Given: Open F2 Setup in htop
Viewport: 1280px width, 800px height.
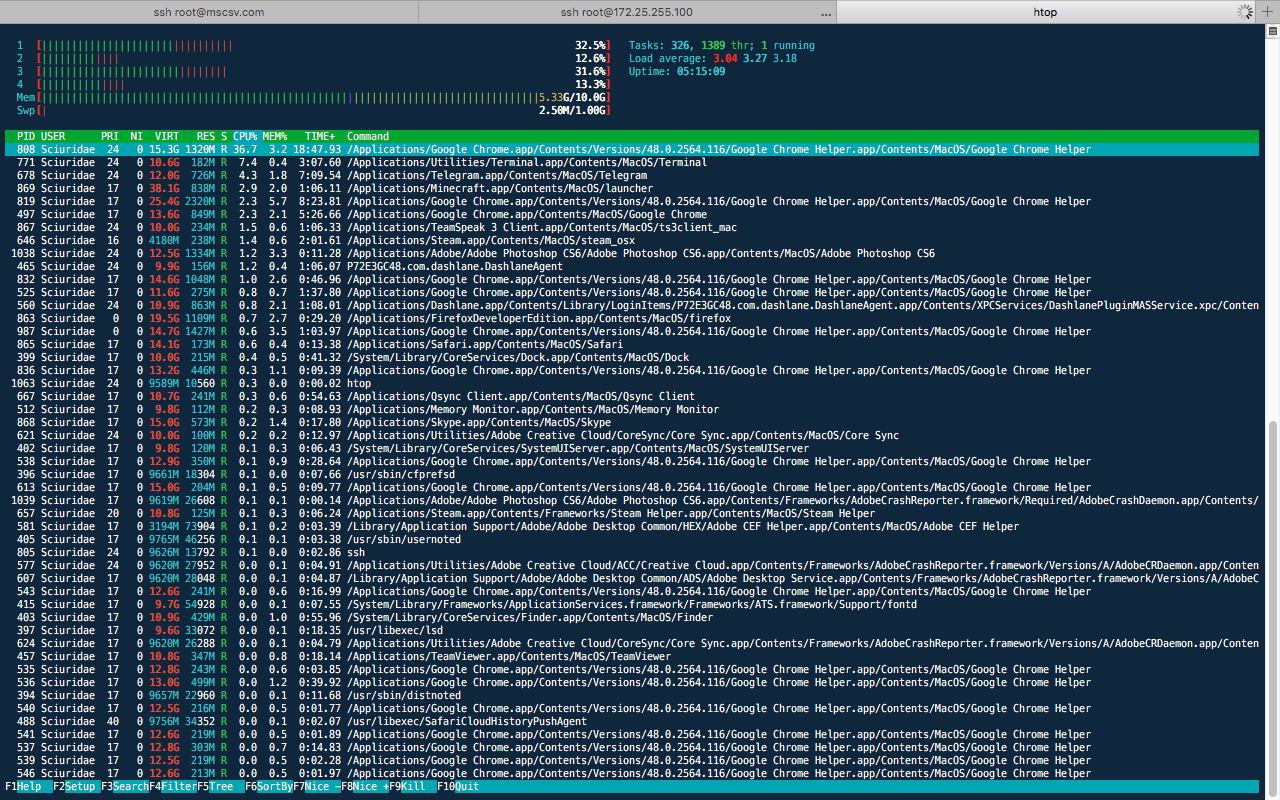Looking at the screenshot, I should tap(76, 787).
